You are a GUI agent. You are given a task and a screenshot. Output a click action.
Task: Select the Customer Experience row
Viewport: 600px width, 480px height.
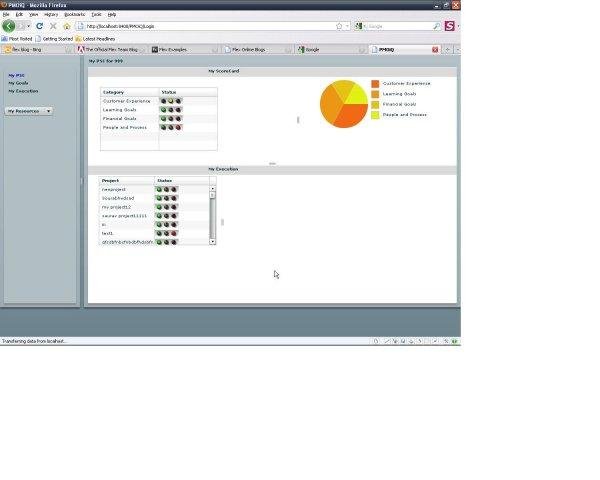coord(159,101)
